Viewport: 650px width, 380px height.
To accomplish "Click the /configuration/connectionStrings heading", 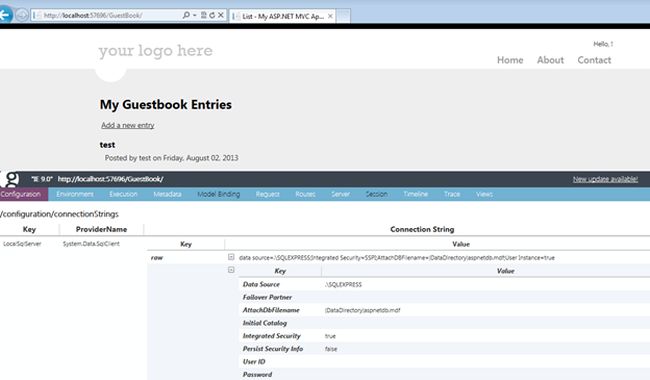I will [x=59, y=214].
